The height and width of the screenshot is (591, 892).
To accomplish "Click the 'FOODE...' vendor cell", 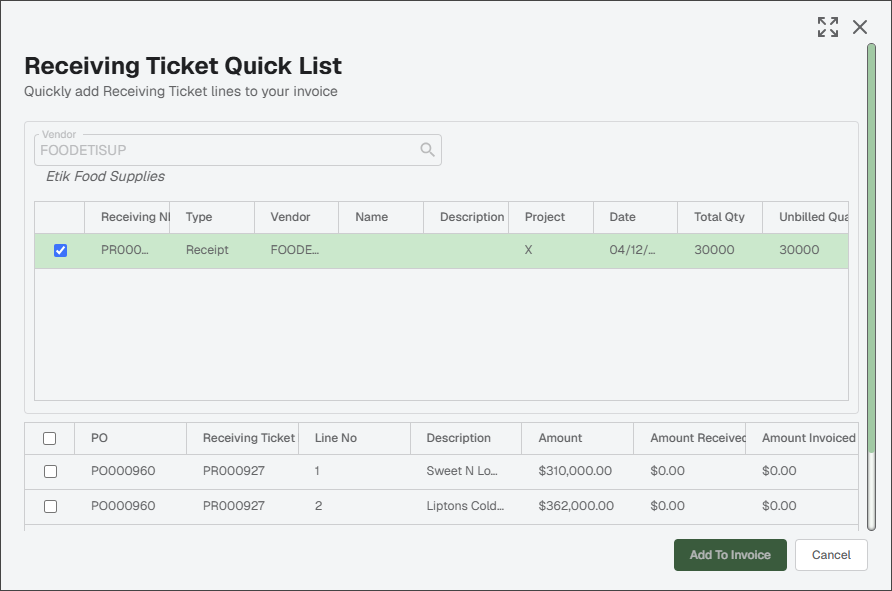I will (295, 250).
